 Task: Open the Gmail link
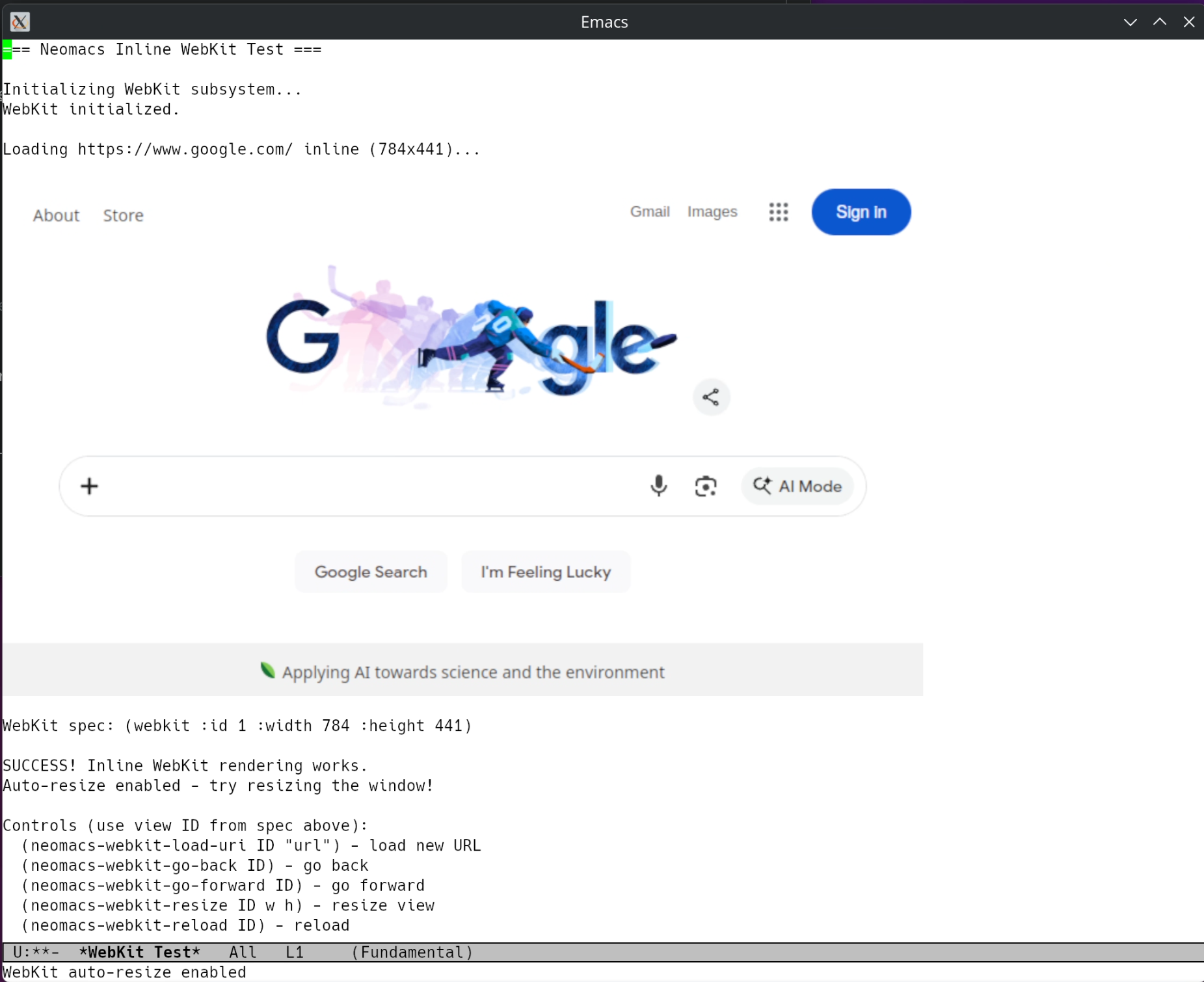tap(650, 212)
